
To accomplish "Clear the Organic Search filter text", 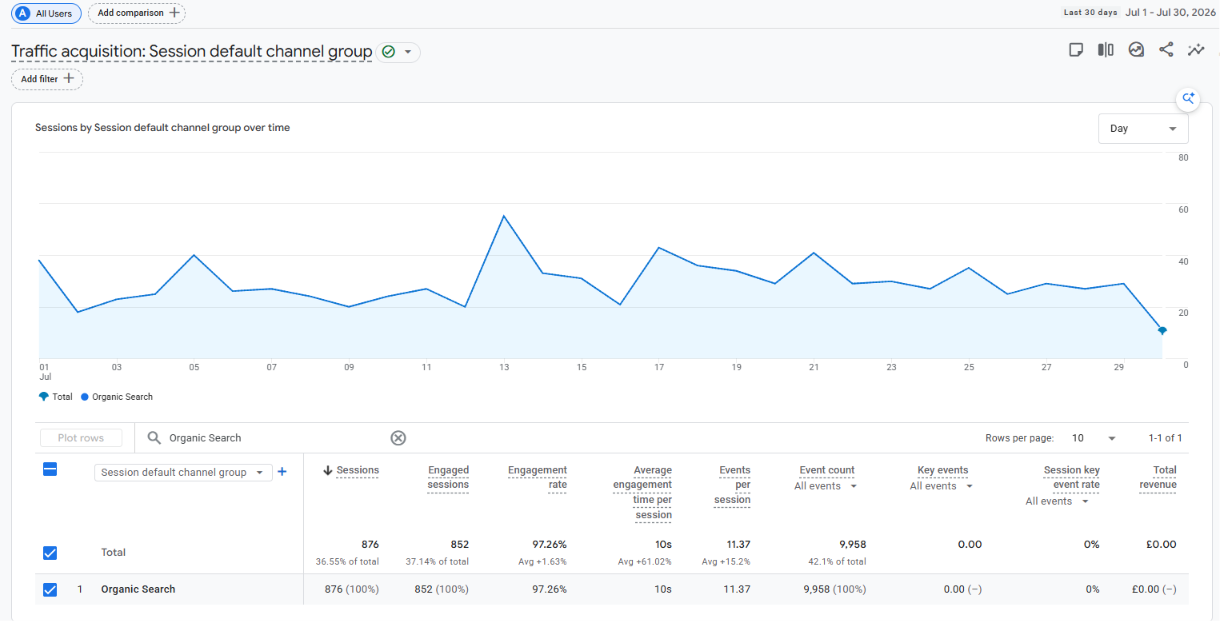I will tap(398, 438).
